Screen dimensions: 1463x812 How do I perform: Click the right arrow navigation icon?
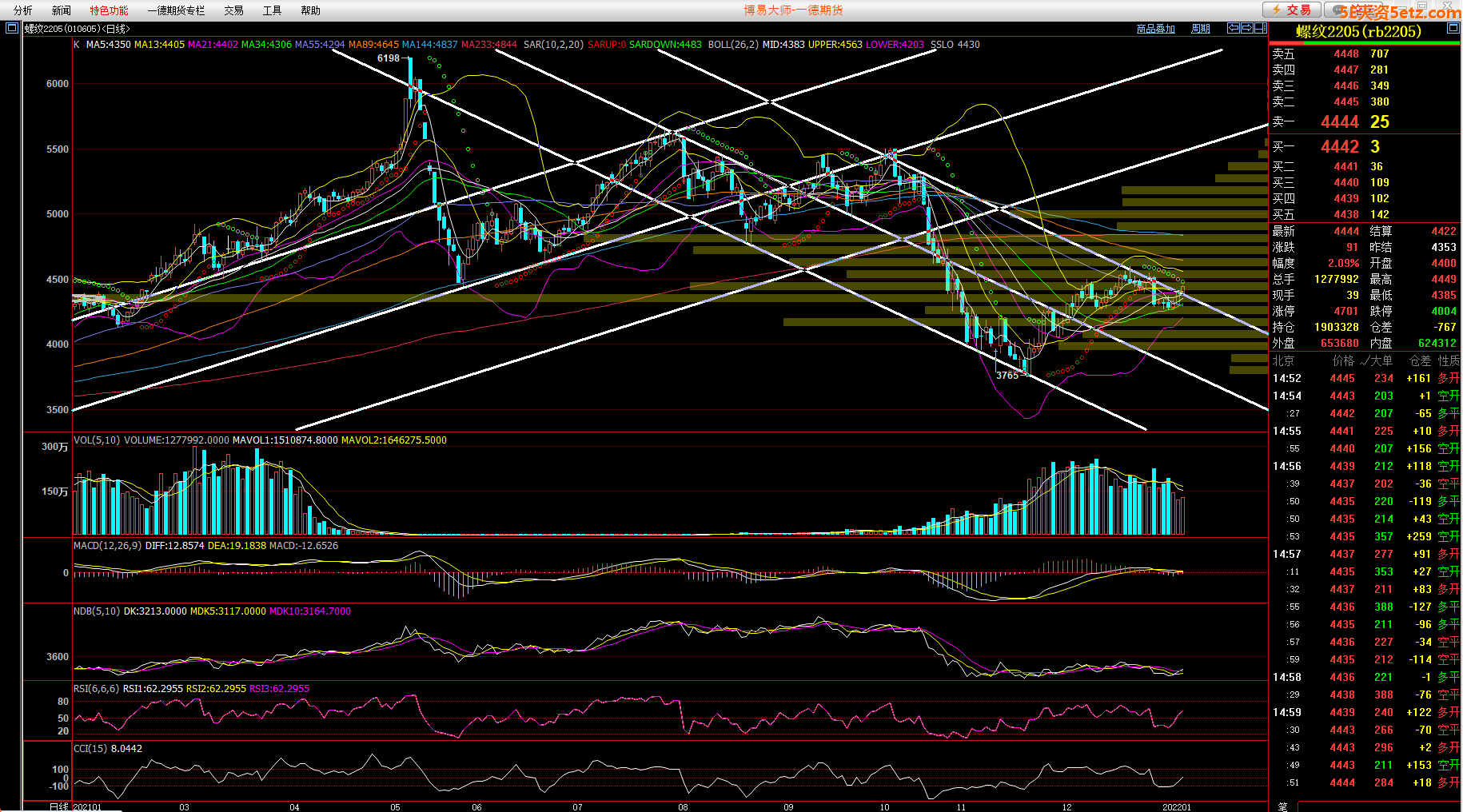[1246, 28]
